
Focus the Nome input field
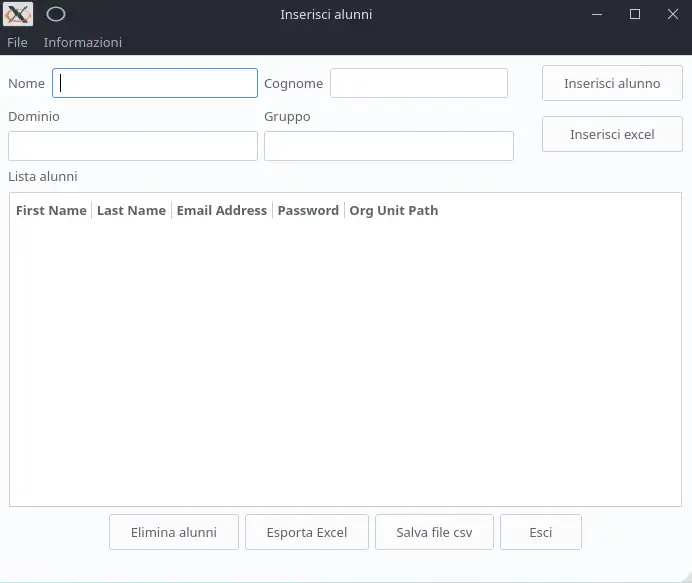[155, 83]
